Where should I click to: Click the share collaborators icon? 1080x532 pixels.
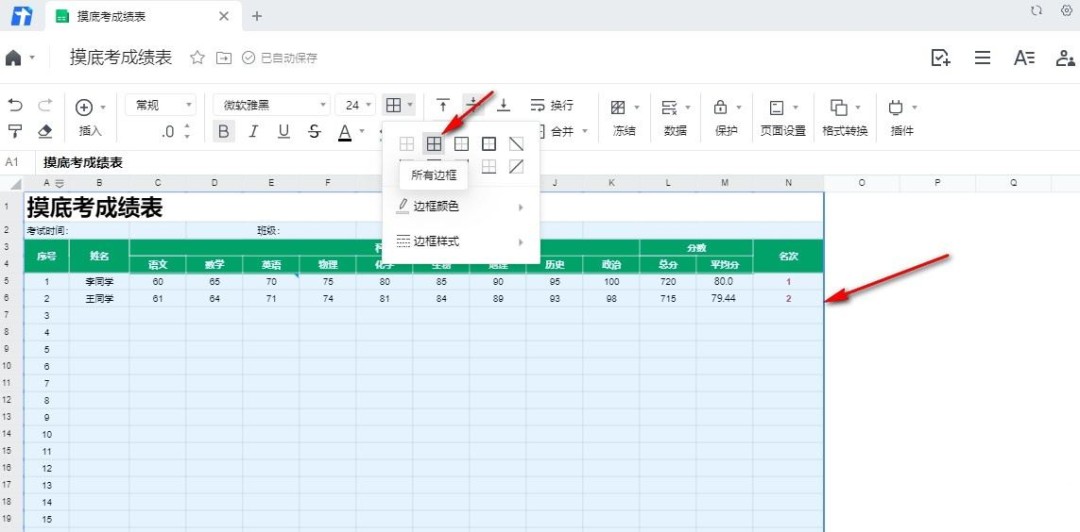point(1066,58)
